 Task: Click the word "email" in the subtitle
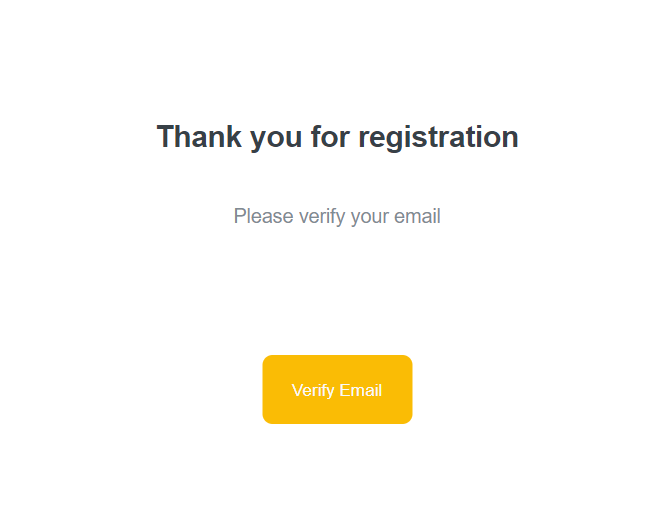(x=415, y=216)
